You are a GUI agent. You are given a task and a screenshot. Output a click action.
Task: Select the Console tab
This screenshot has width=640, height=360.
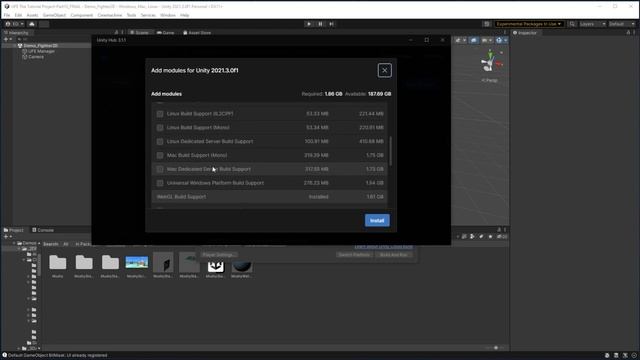click(43, 230)
